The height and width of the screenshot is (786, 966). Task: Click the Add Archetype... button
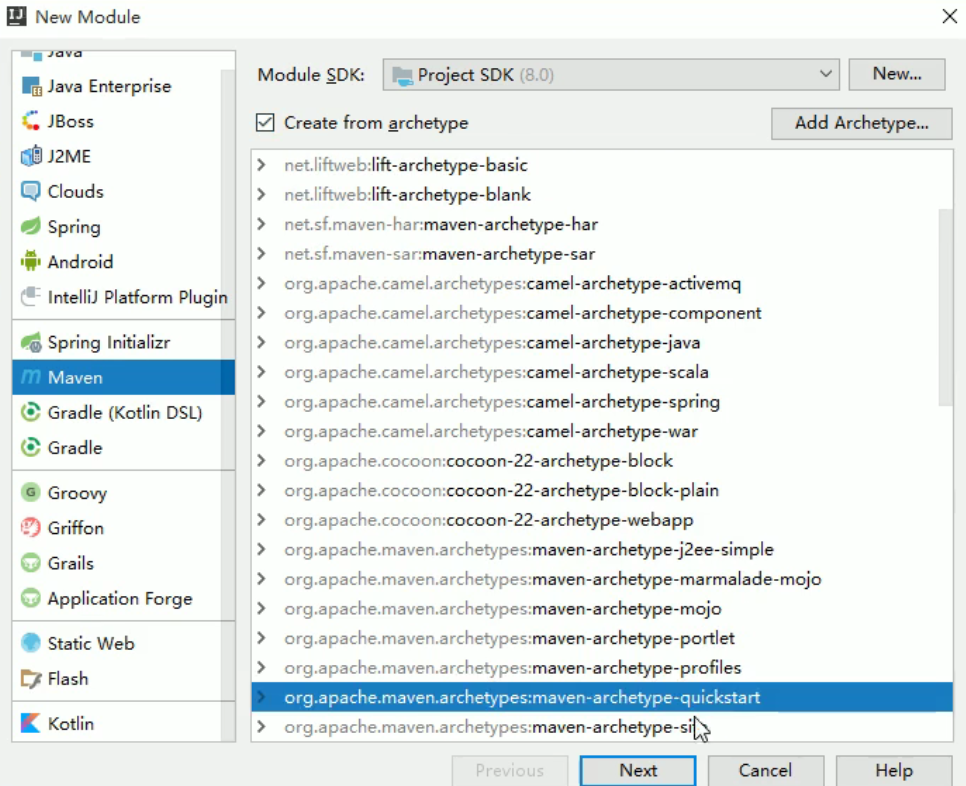tap(861, 123)
